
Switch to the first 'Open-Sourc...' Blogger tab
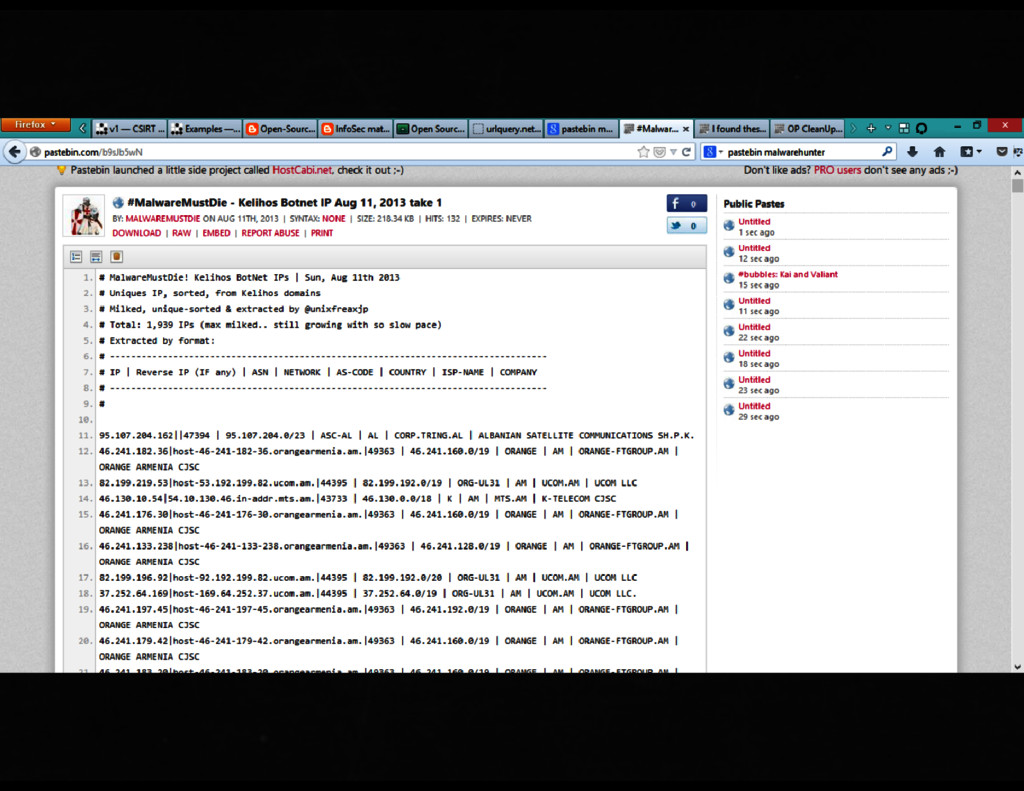click(280, 129)
